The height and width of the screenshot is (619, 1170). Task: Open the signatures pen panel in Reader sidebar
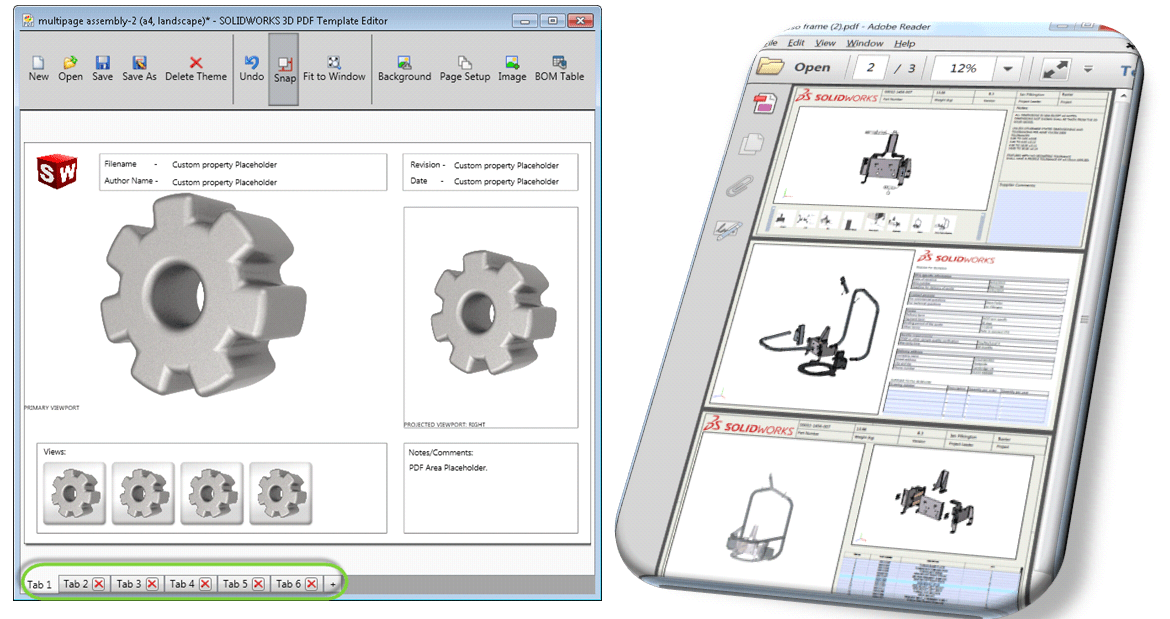(727, 229)
